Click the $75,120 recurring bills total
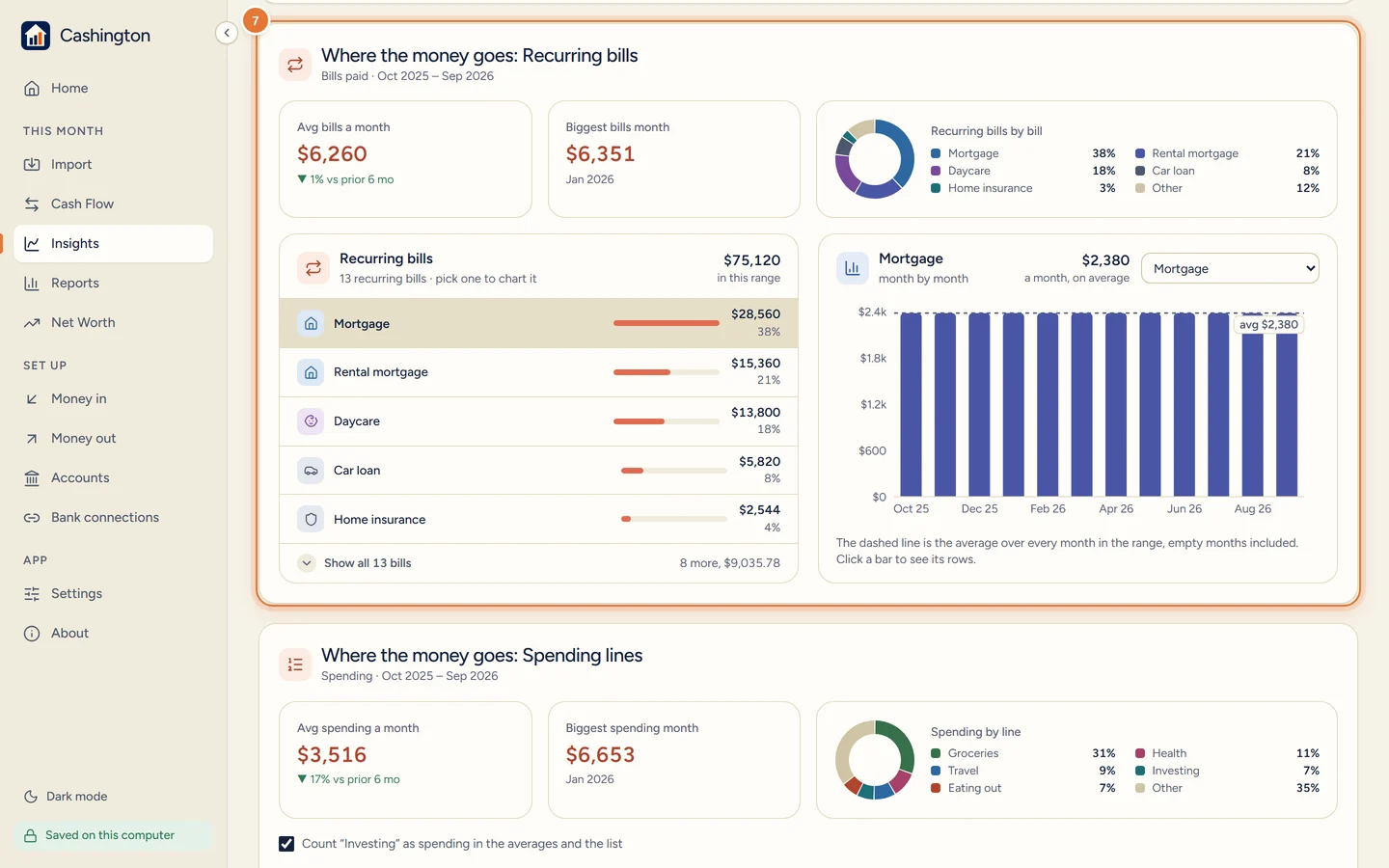The width and height of the screenshot is (1389, 868). point(751,260)
